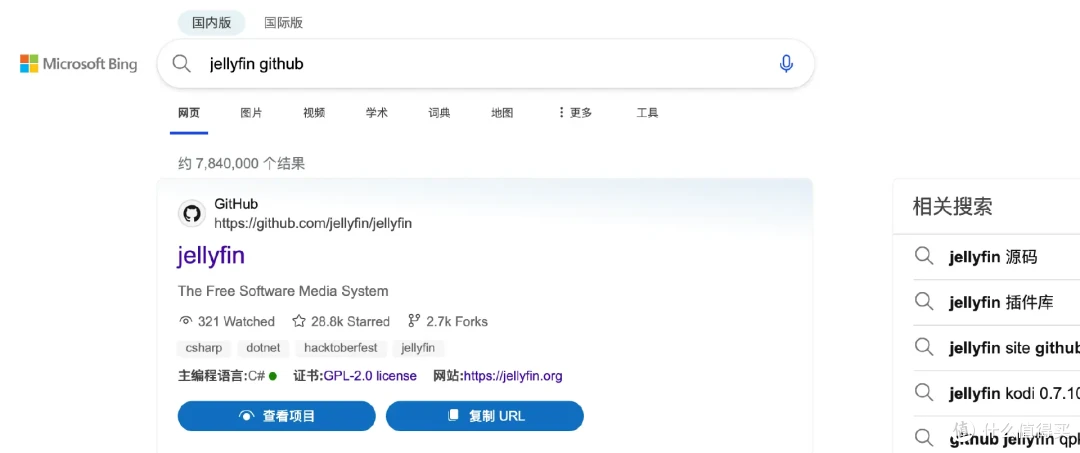This screenshot has width=1080, height=453.
Task: Click magnifier icon next to jellyfin 插件库
Action: click(924, 302)
